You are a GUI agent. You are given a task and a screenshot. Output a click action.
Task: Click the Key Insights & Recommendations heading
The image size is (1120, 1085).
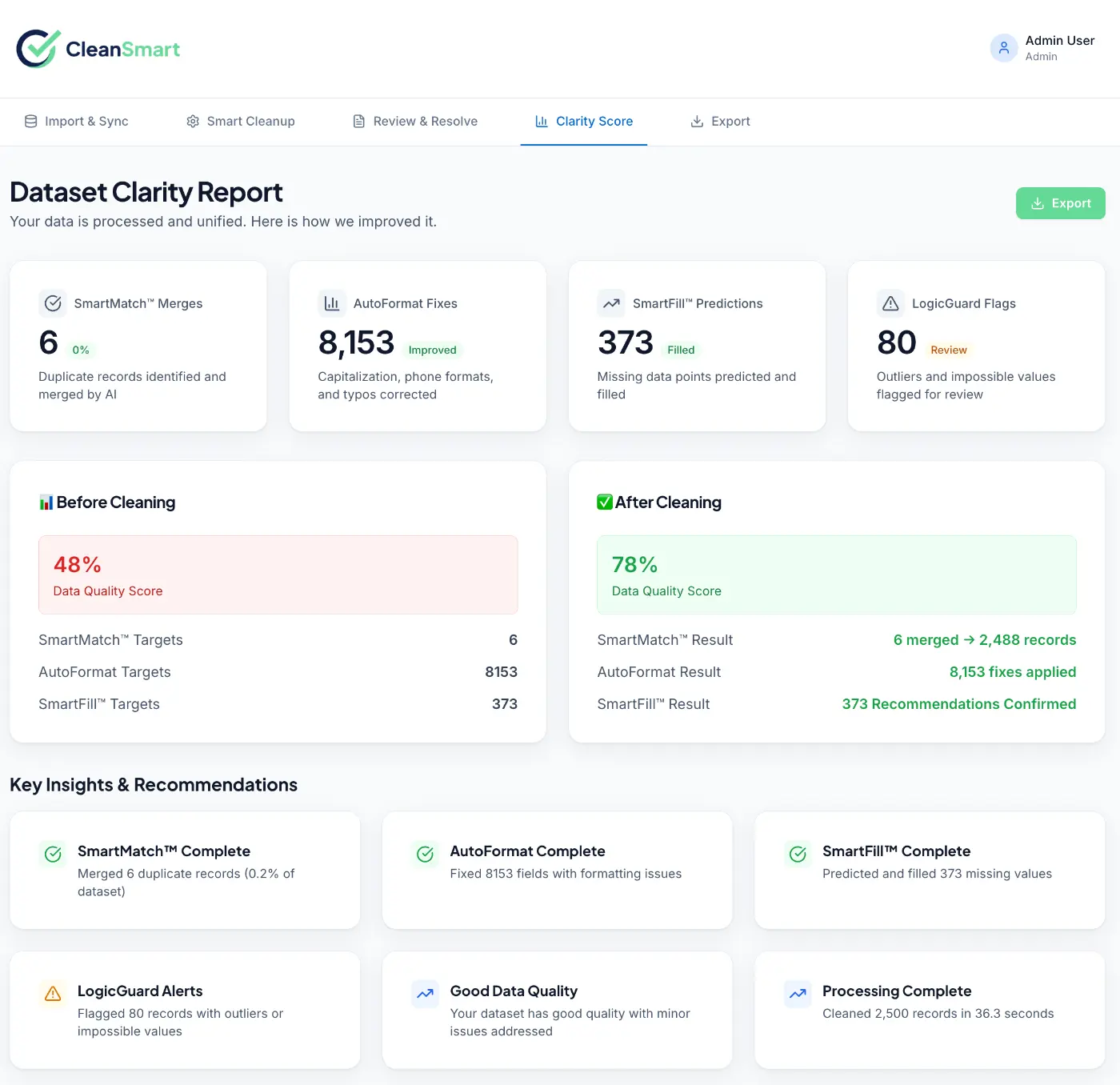(154, 785)
